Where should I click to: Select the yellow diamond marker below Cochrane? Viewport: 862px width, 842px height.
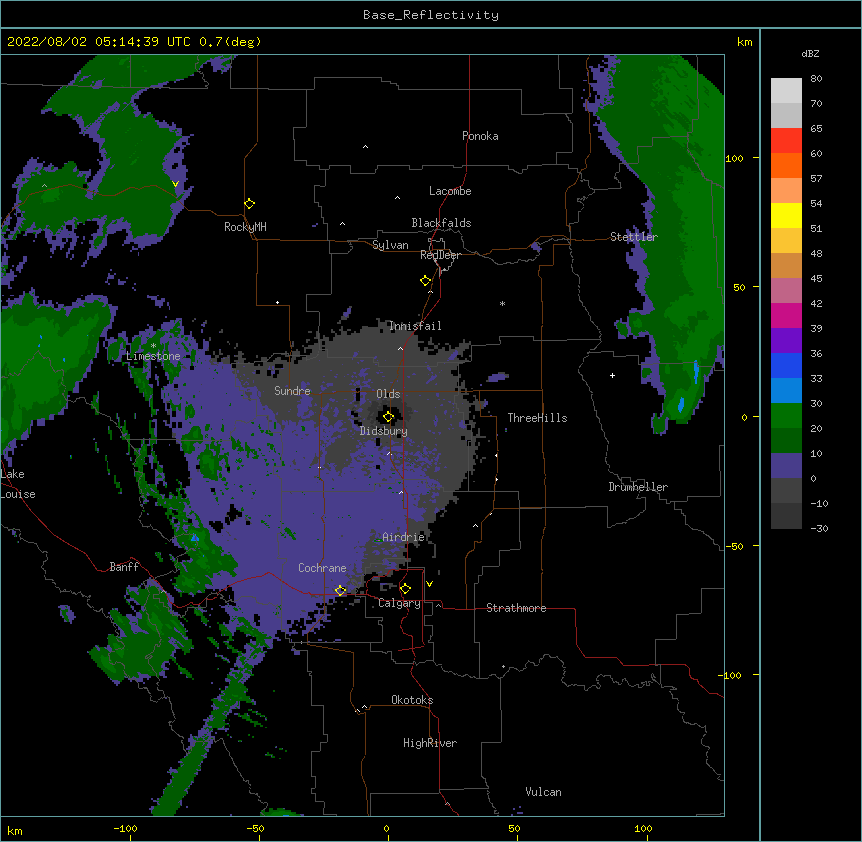(341, 590)
